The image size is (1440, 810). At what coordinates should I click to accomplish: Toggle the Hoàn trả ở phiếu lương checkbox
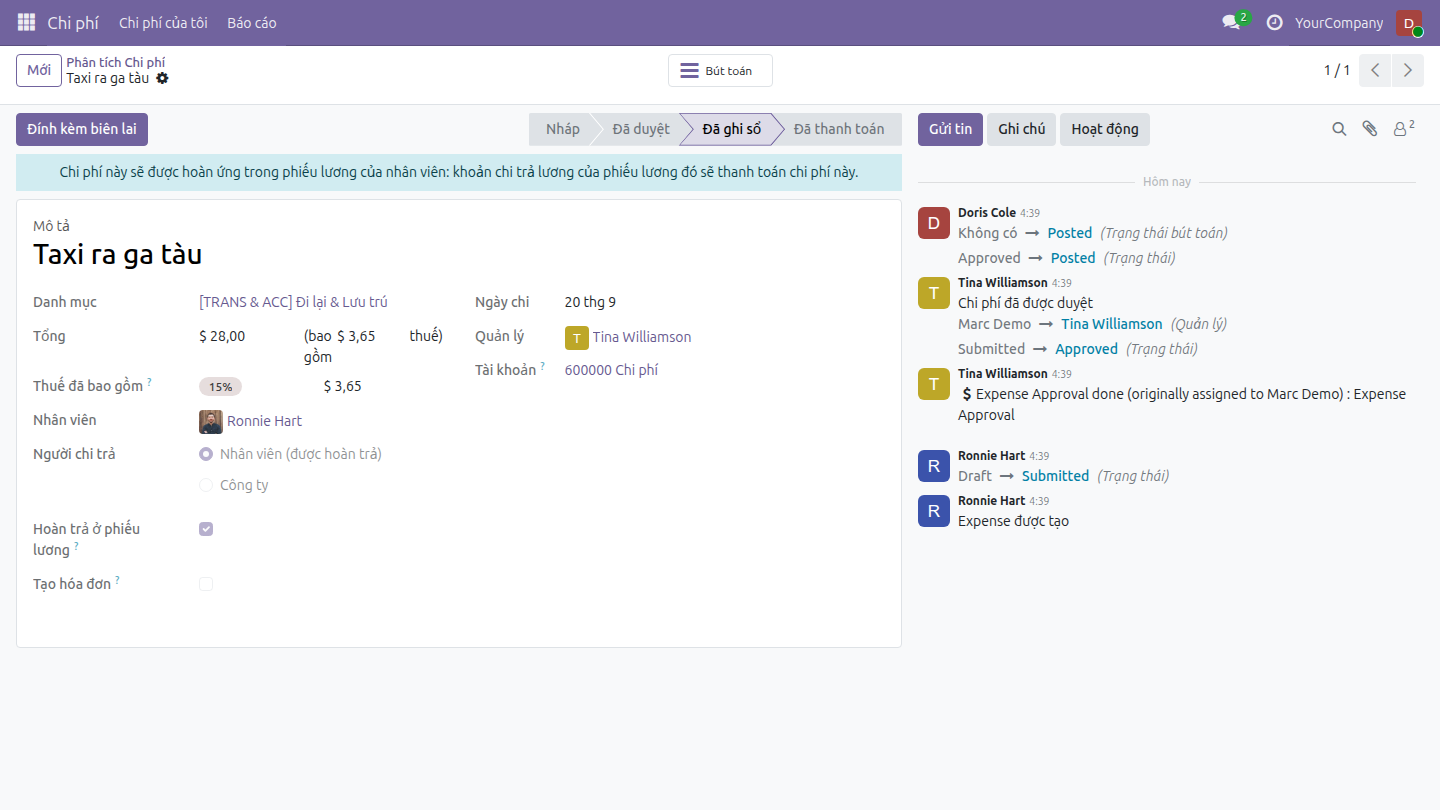coord(206,529)
